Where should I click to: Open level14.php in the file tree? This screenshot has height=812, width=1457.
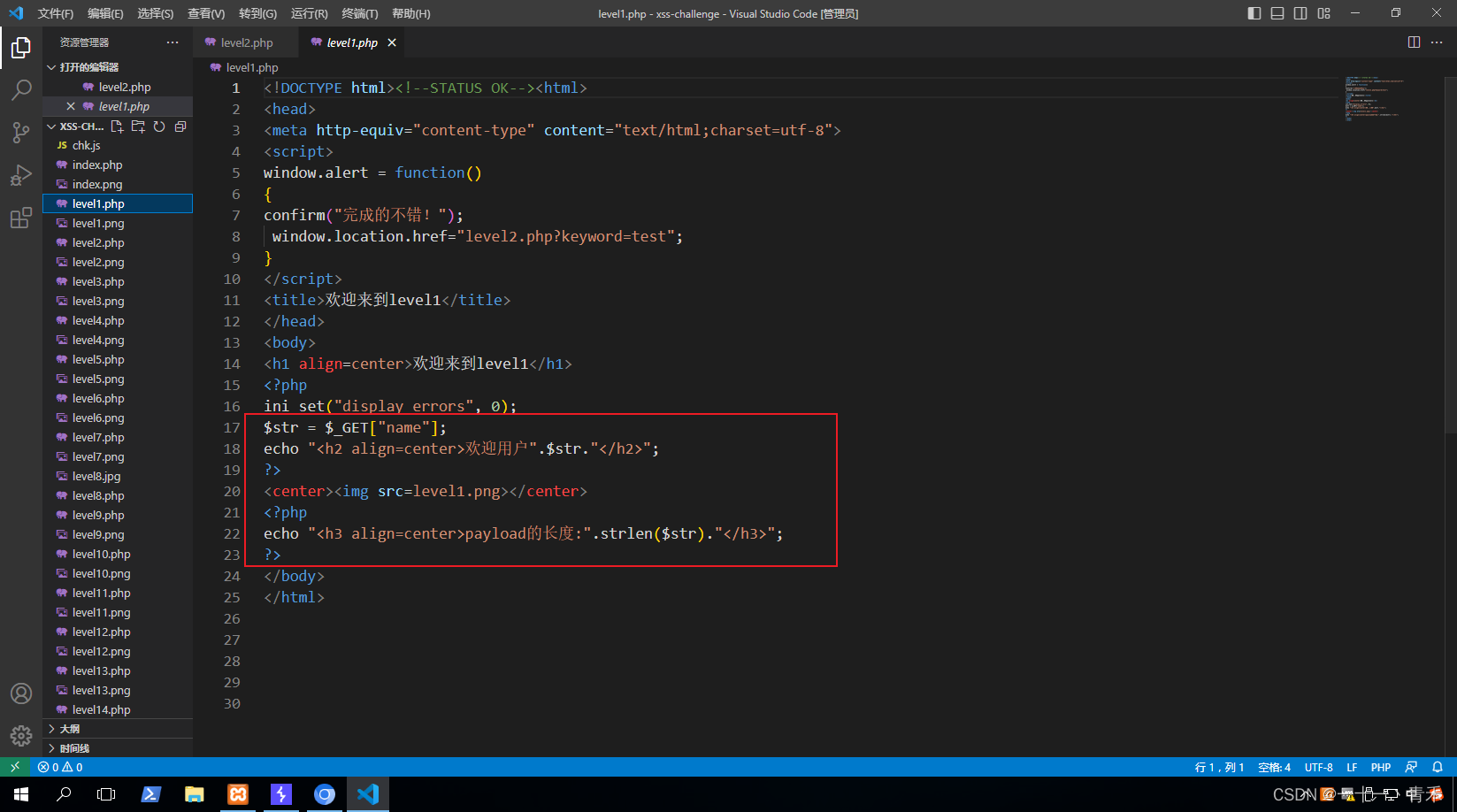pos(118,709)
